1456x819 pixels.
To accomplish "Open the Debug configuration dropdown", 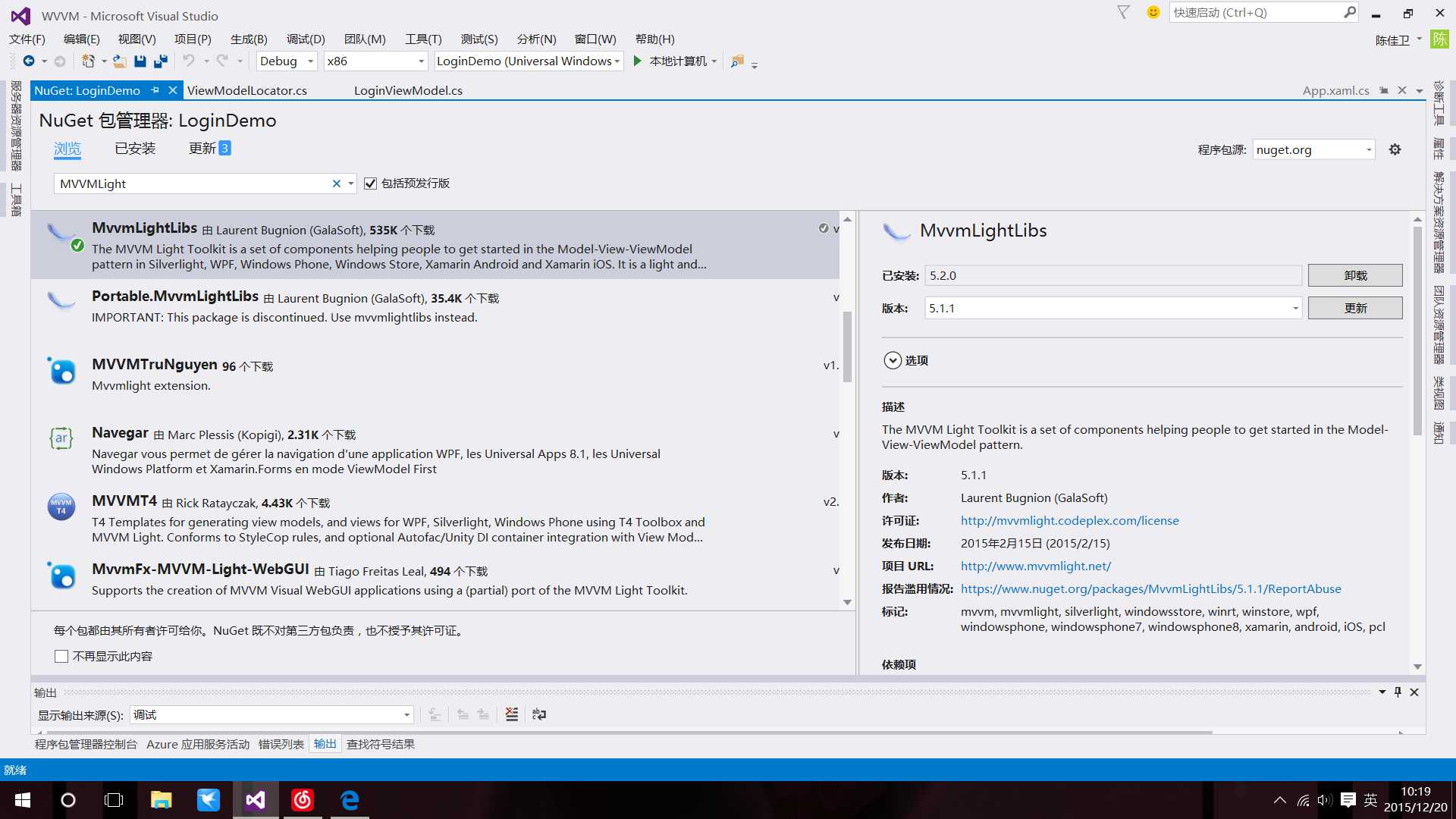I will (x=287, y=61).
